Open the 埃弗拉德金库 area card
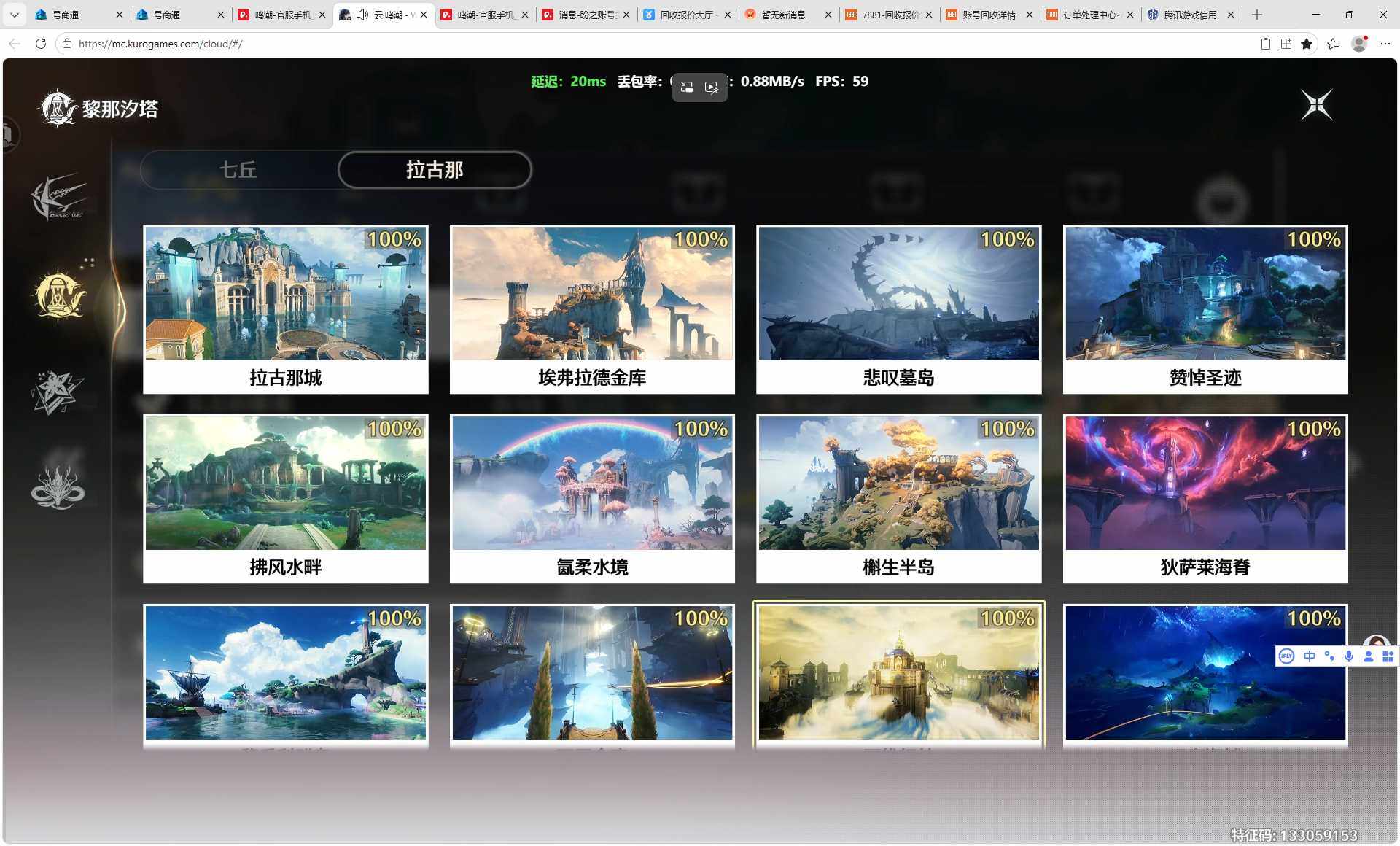The width and height of the screenshot is (1400, 846). [x=592, y=309]
